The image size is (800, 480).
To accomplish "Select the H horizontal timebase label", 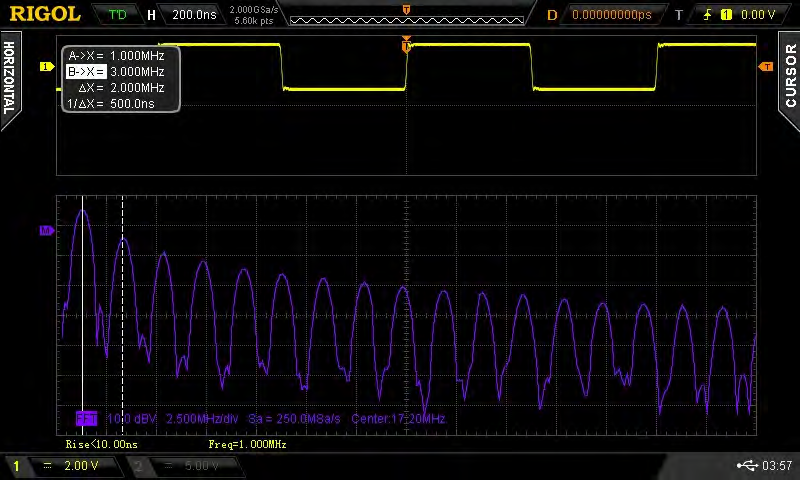I will coord(152,15).
